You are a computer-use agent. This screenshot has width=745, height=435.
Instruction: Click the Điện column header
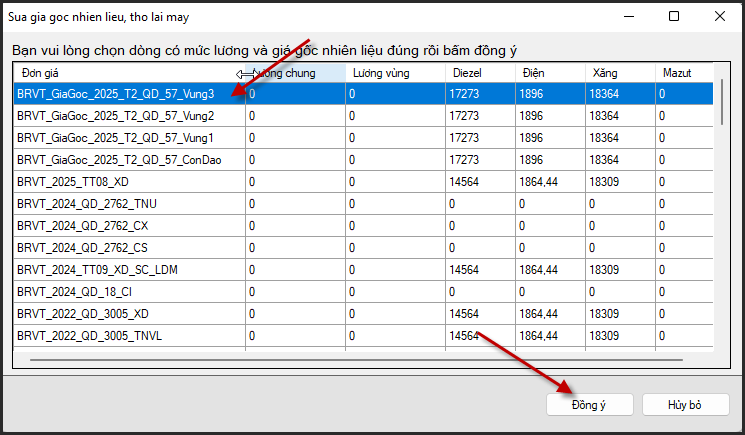549,73
